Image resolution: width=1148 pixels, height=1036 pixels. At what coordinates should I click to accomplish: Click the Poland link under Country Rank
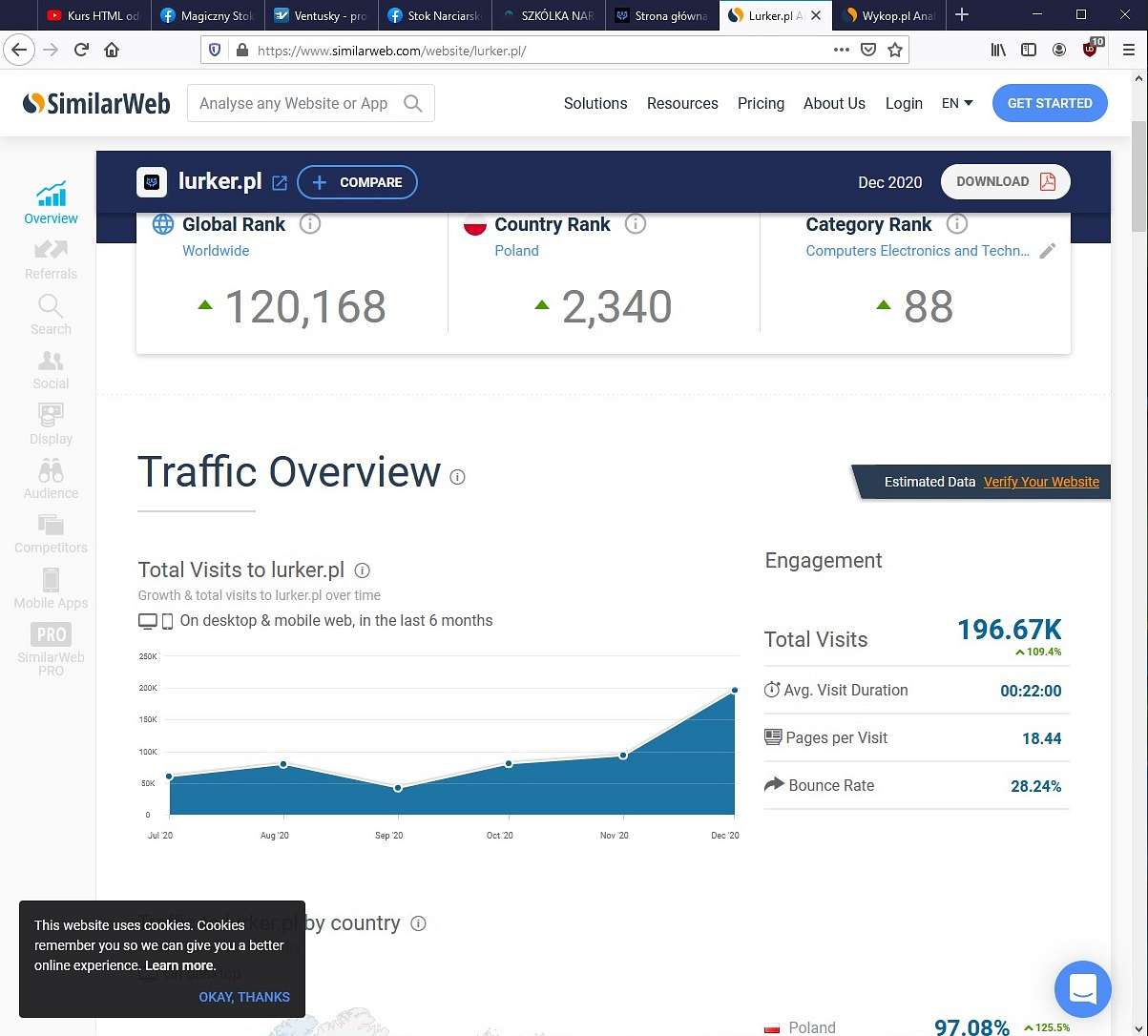[x=516, y=251]
